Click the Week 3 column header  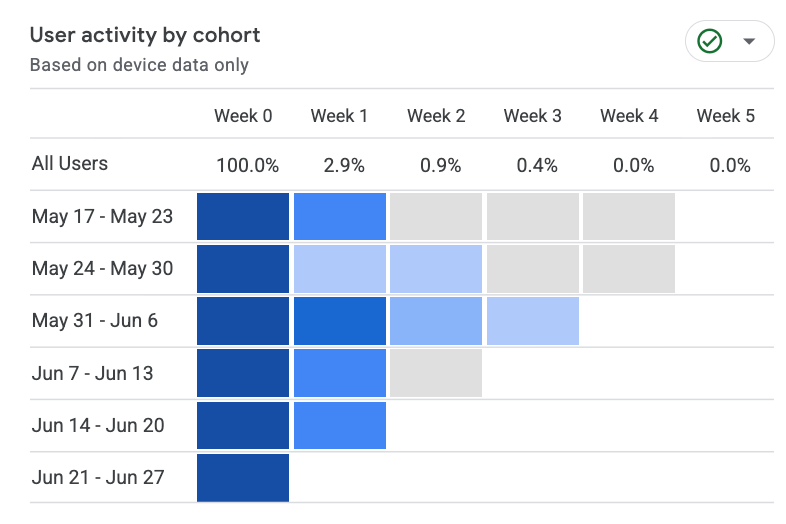point(532,116)
